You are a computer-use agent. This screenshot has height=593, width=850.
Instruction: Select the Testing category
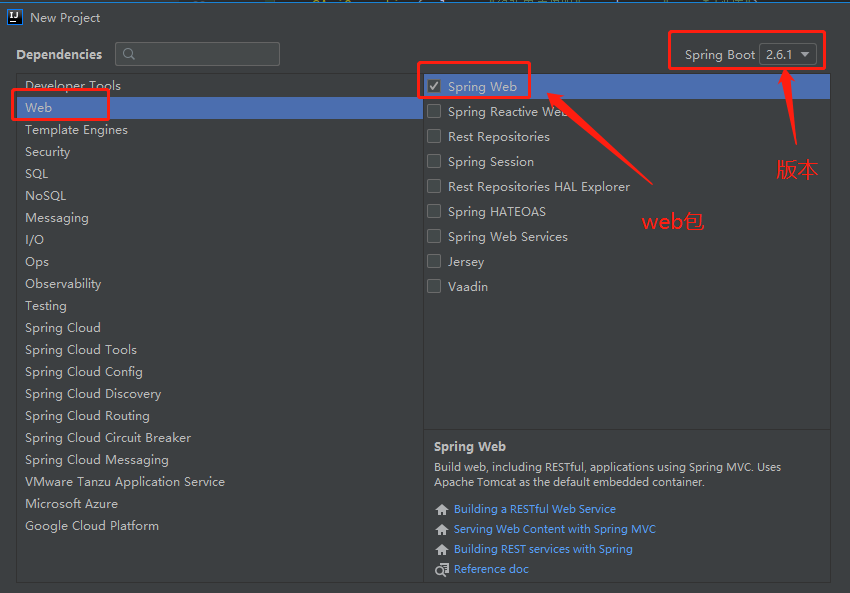click(x=220, y=306)
